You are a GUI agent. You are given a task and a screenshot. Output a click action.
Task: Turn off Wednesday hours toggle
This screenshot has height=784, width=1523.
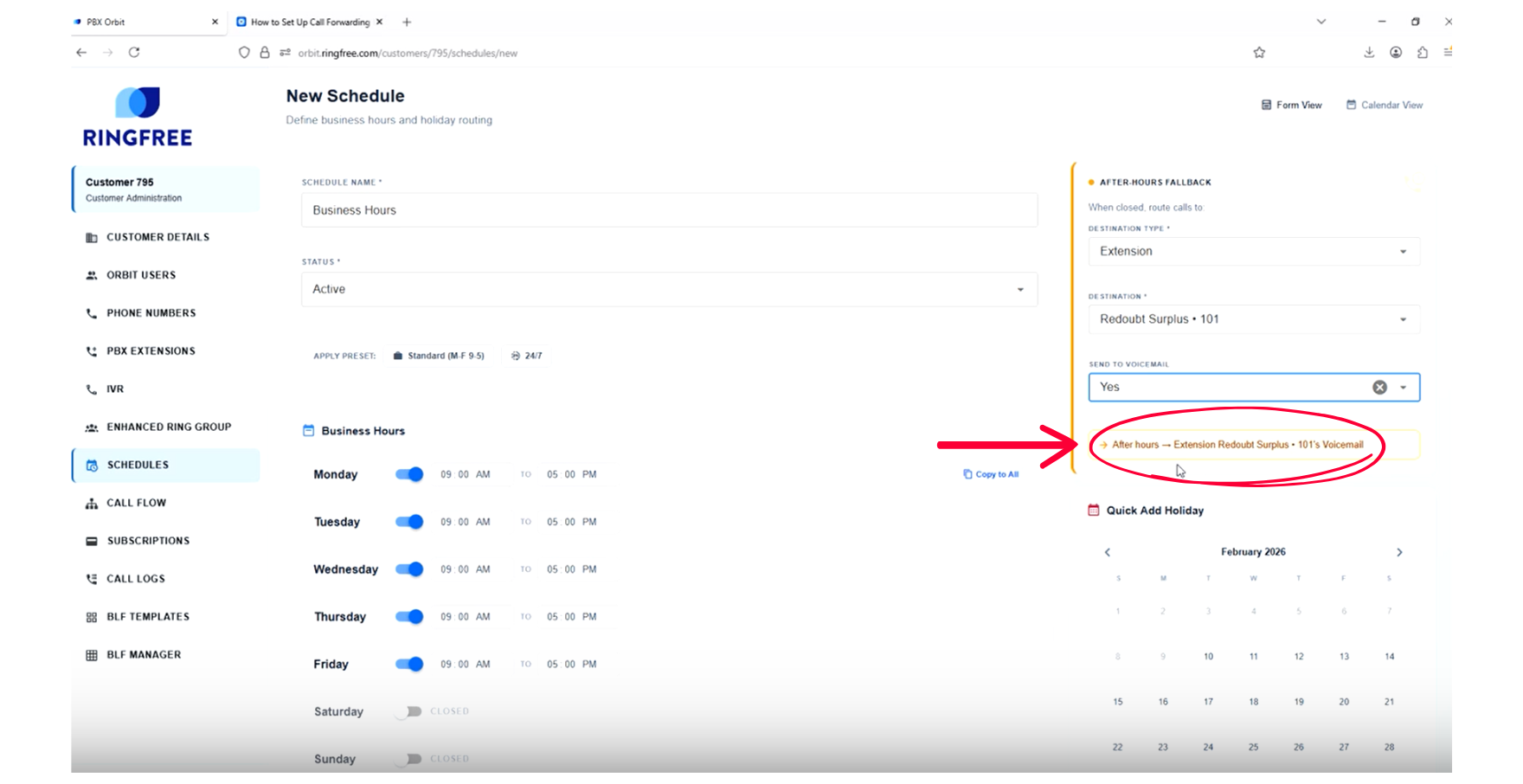(409, 569)
